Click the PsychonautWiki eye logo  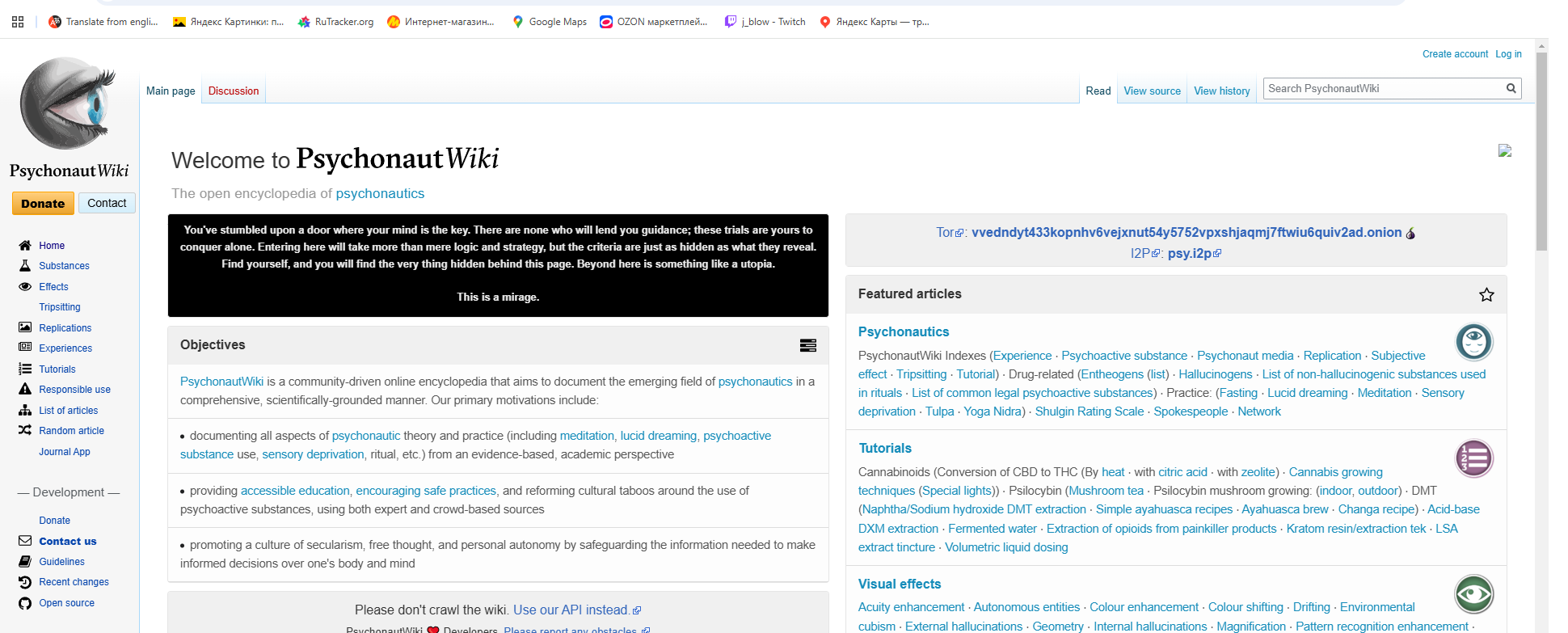tap(69, 103)
